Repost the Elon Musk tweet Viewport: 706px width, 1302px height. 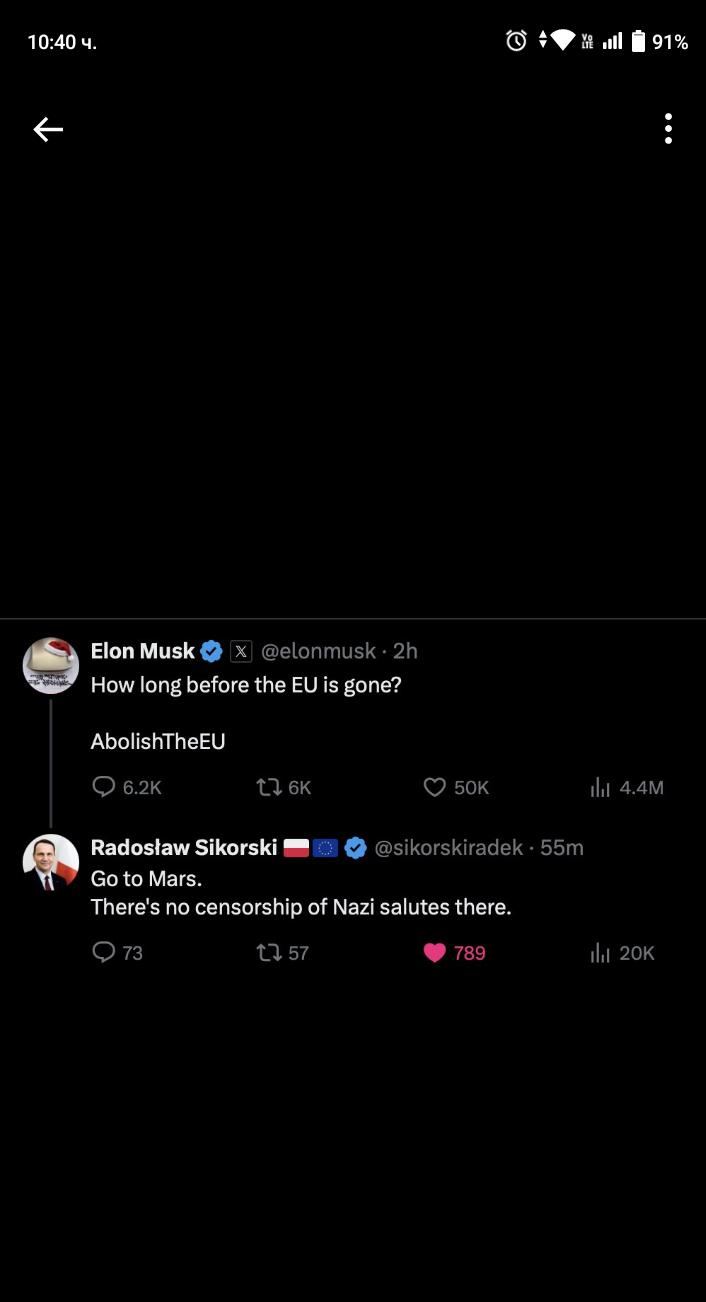(269, 788)
